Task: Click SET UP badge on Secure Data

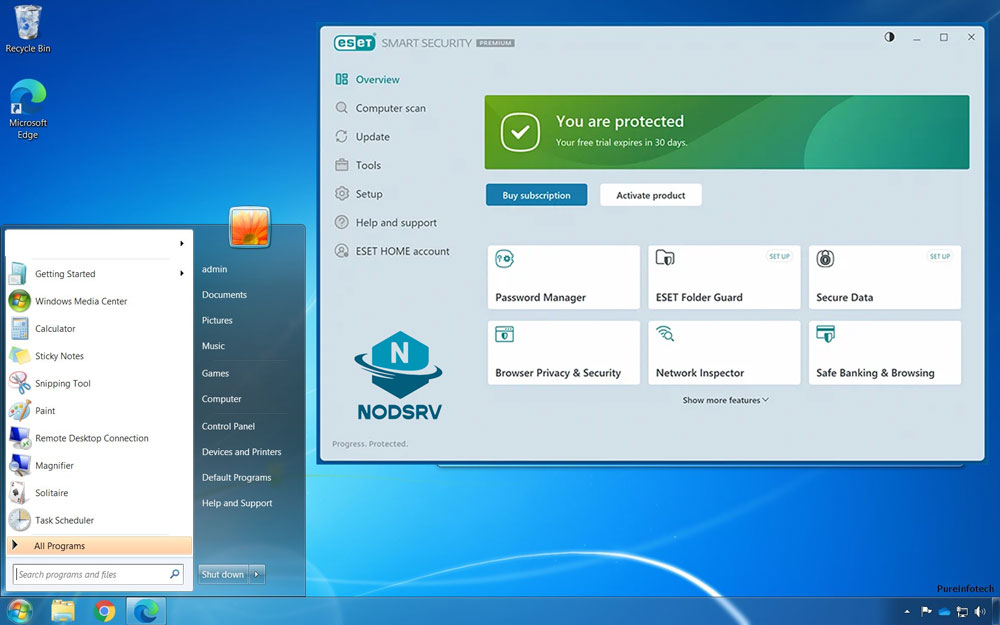Action: [x=940, y=257]
